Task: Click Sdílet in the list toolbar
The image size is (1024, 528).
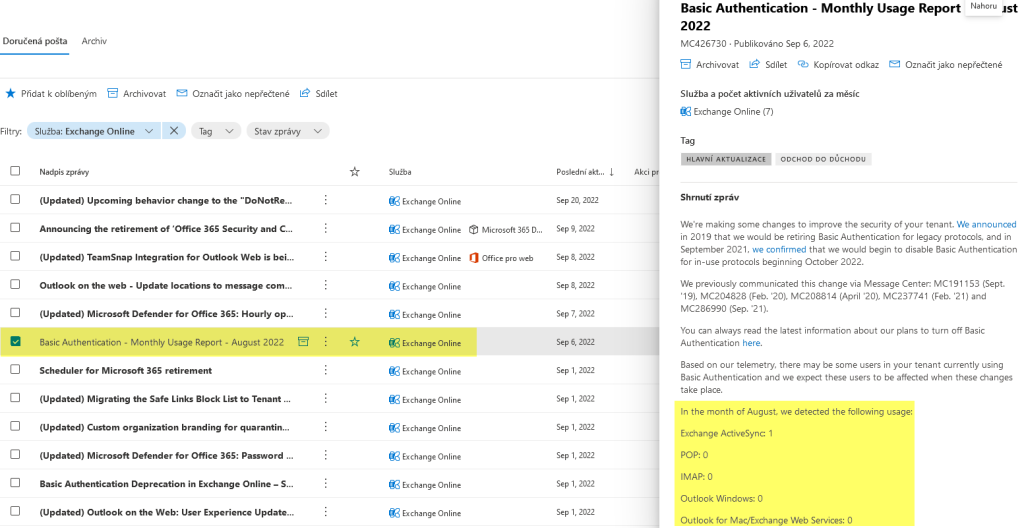Action: click(x=318, y=93)
